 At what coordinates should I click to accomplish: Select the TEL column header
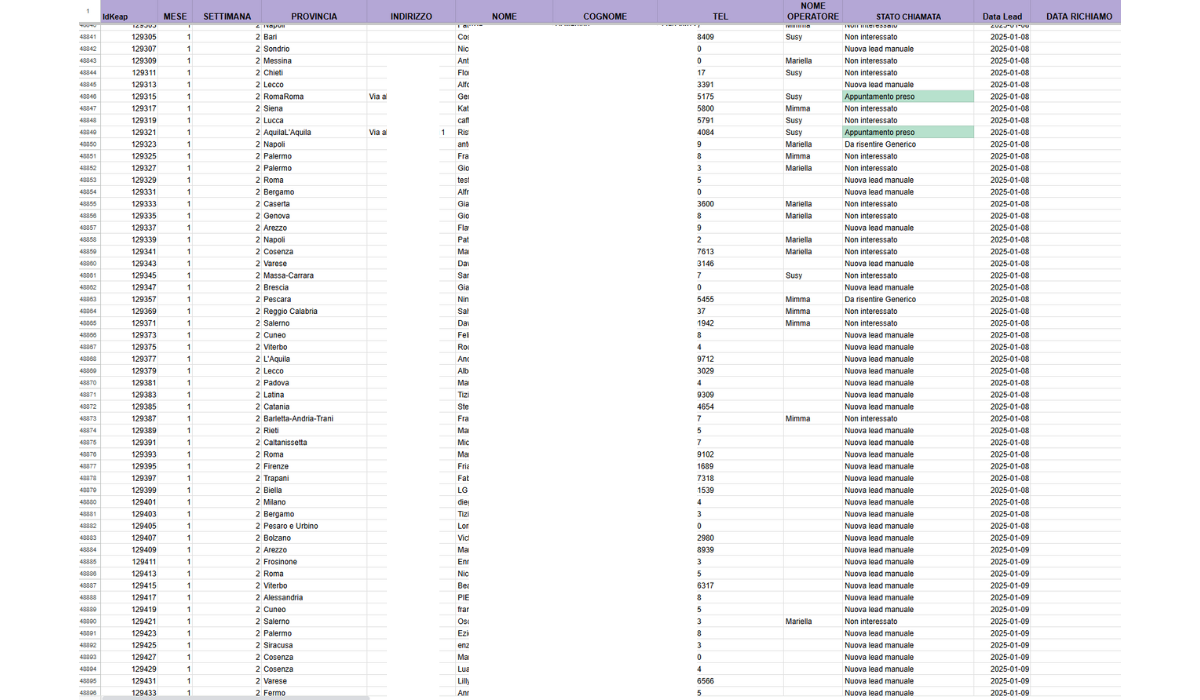pyautogui.click(x=720, y=16)
